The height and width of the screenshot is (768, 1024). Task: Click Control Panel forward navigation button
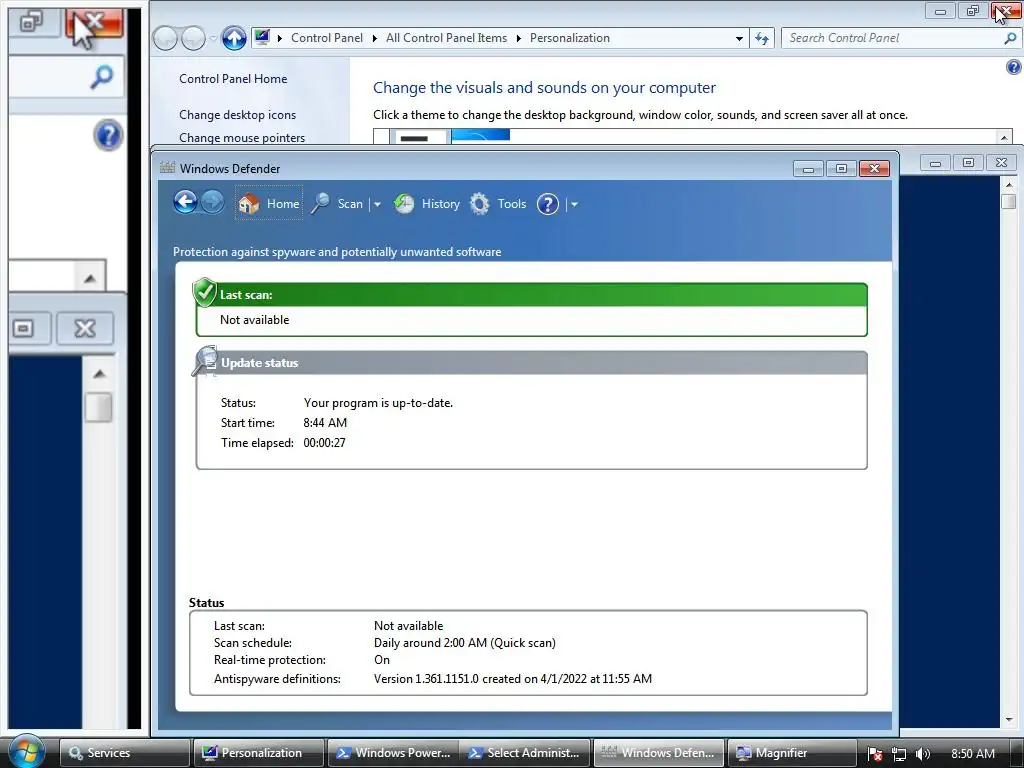[x=193, y=39]
